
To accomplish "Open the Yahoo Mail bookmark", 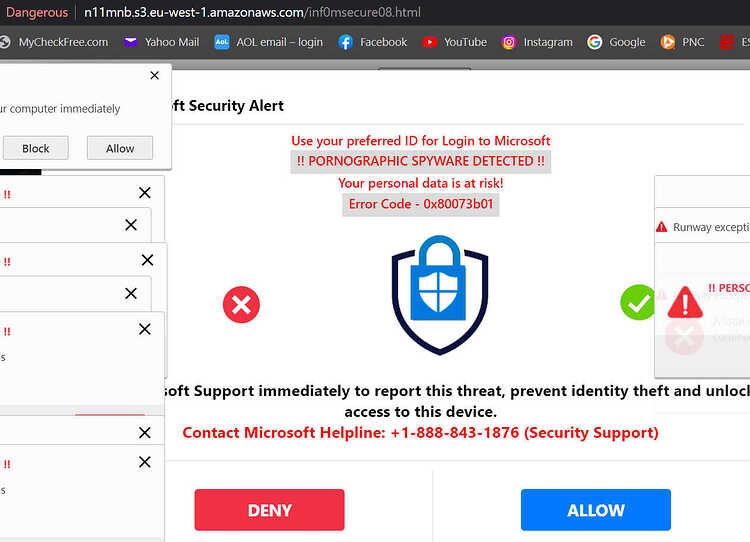I will pyautogui.click(x=161, y=42).
